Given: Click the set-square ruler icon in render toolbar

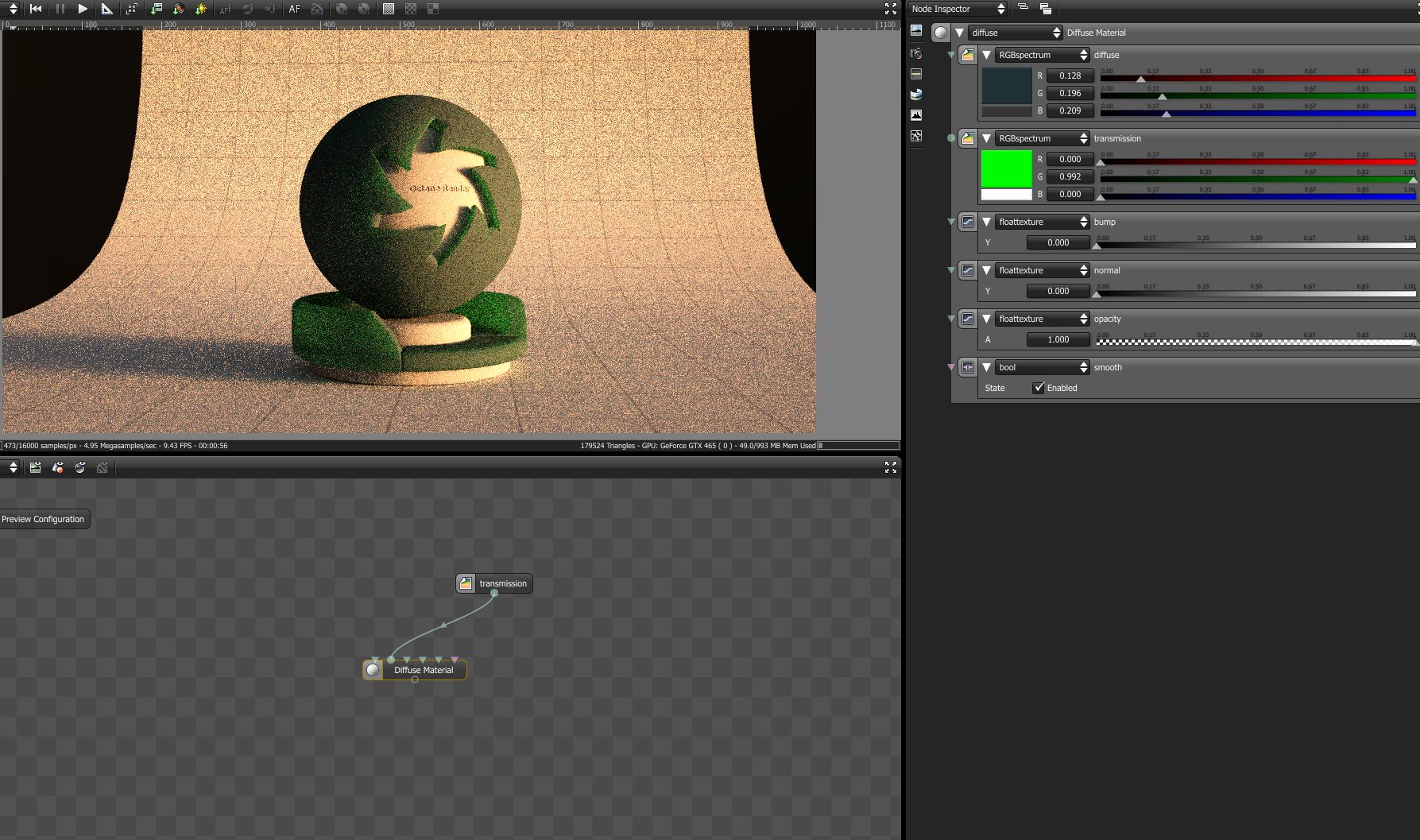Looking at the screenshot, I should pyautogui.click(x=106, y=9).
